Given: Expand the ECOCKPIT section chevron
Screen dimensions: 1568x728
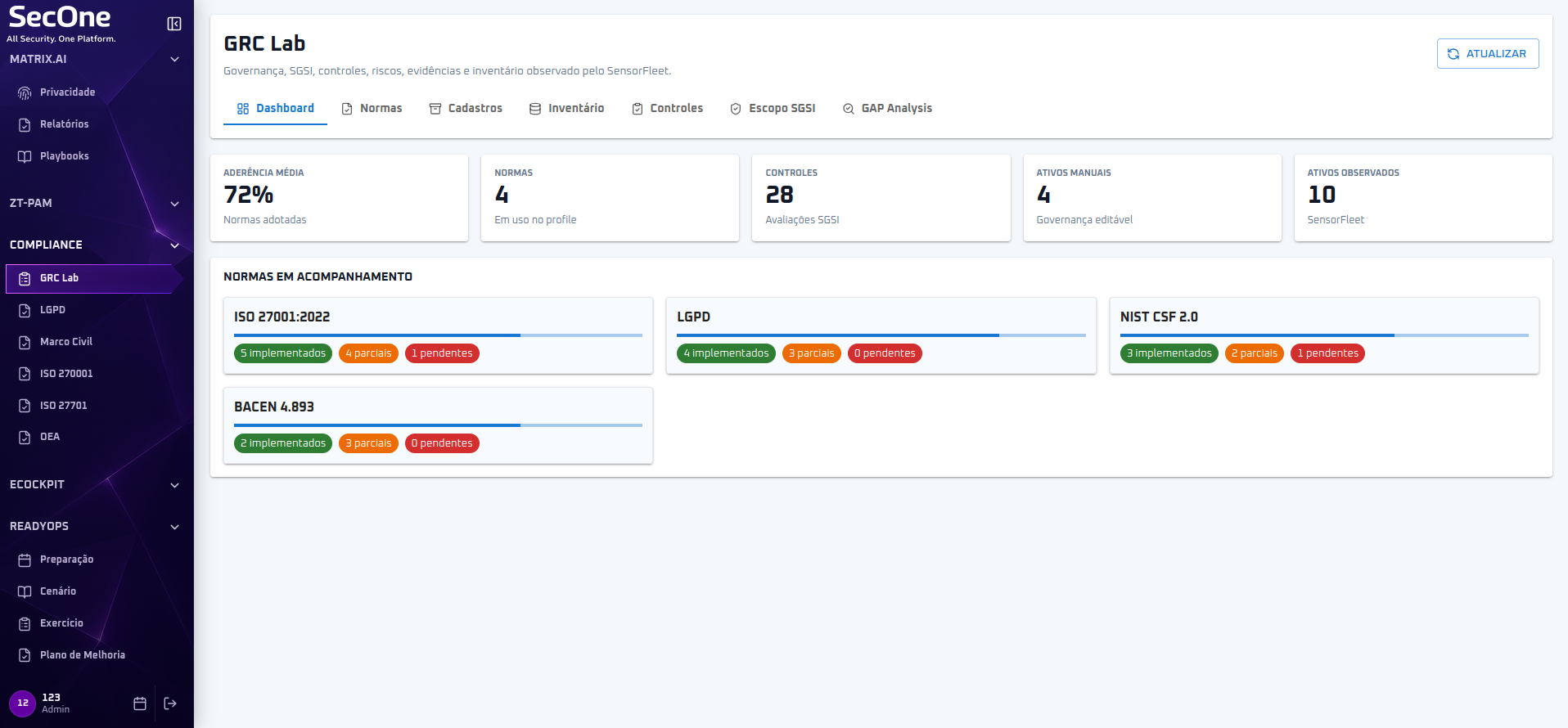Looking at the screenshot, I should (174, 485).
